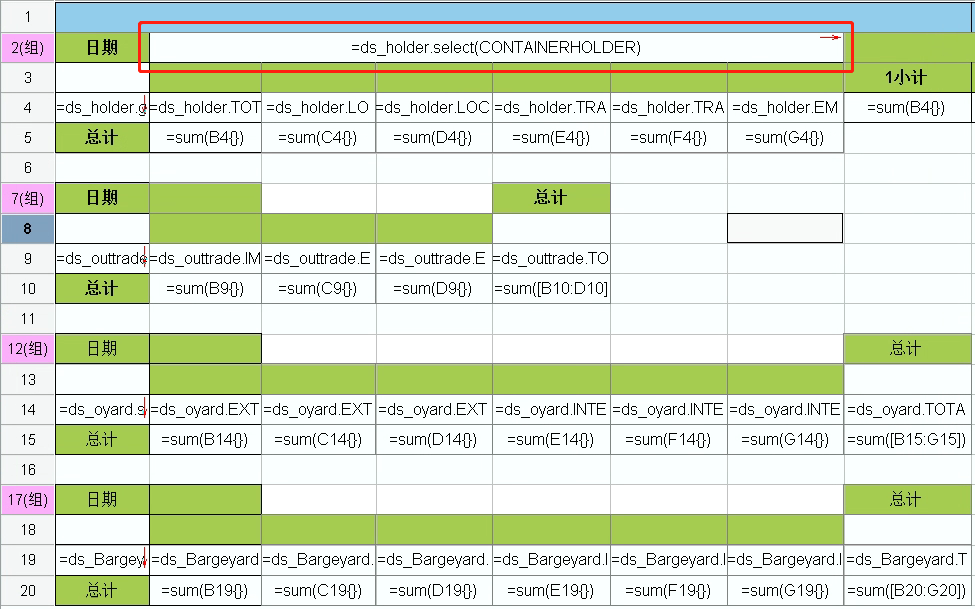
Task: Select the =sum(D19{}) cell
Action: coord(434,590)
